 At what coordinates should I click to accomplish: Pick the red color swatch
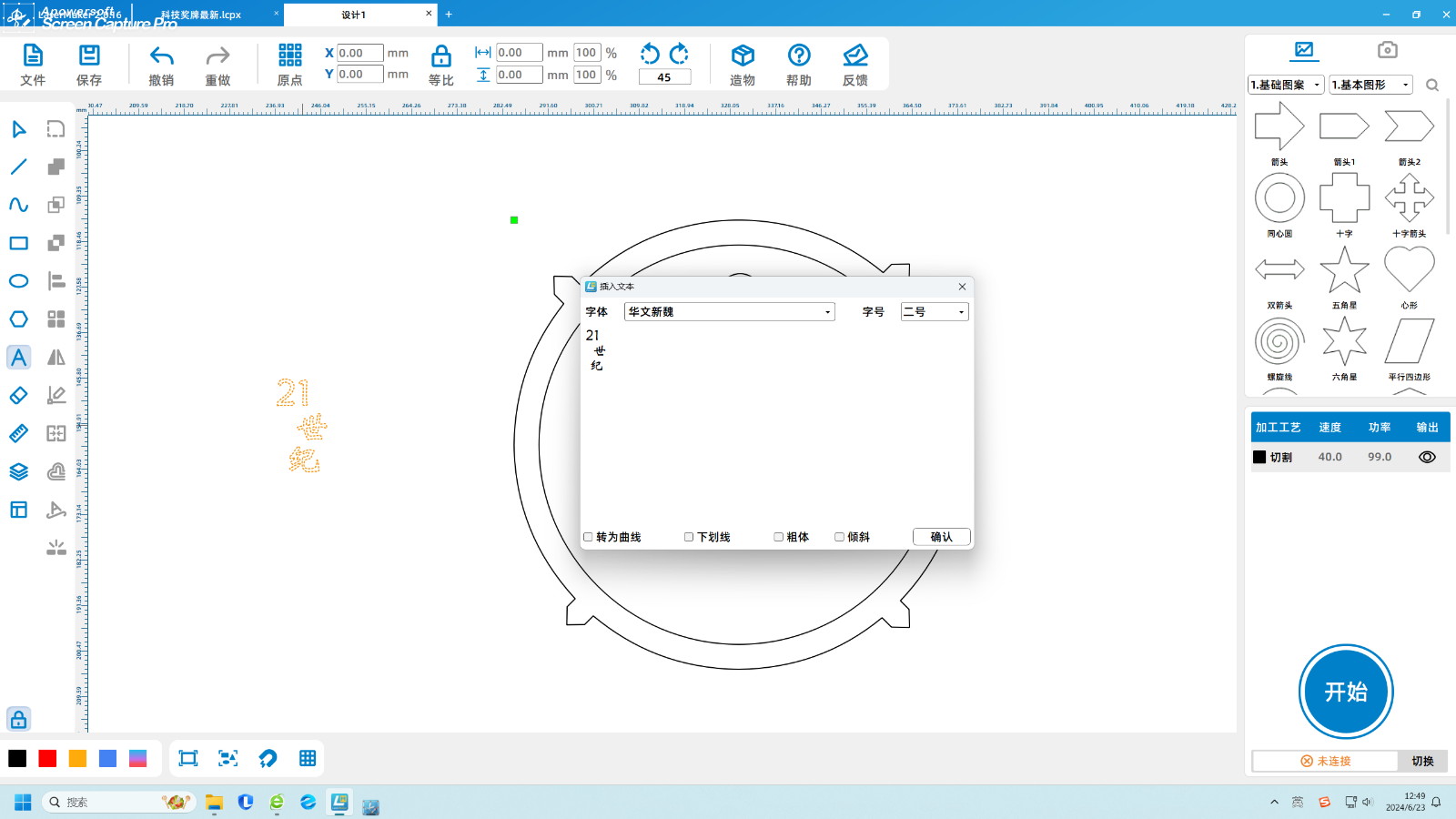coord(47,759)
